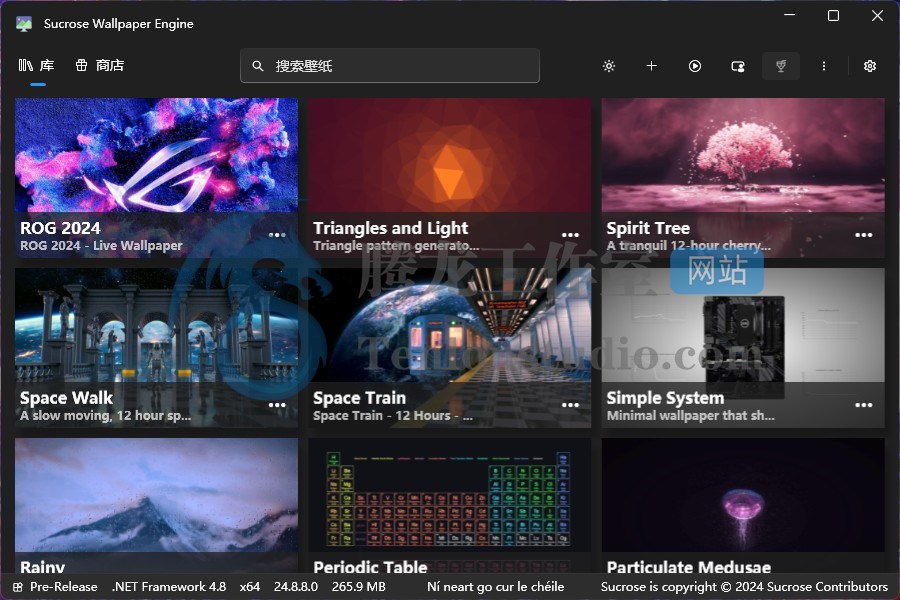Select the ROG 2024 wallpaper thumbnail
This screenshot has height=600, width=900.
click(x=156, y=155)
